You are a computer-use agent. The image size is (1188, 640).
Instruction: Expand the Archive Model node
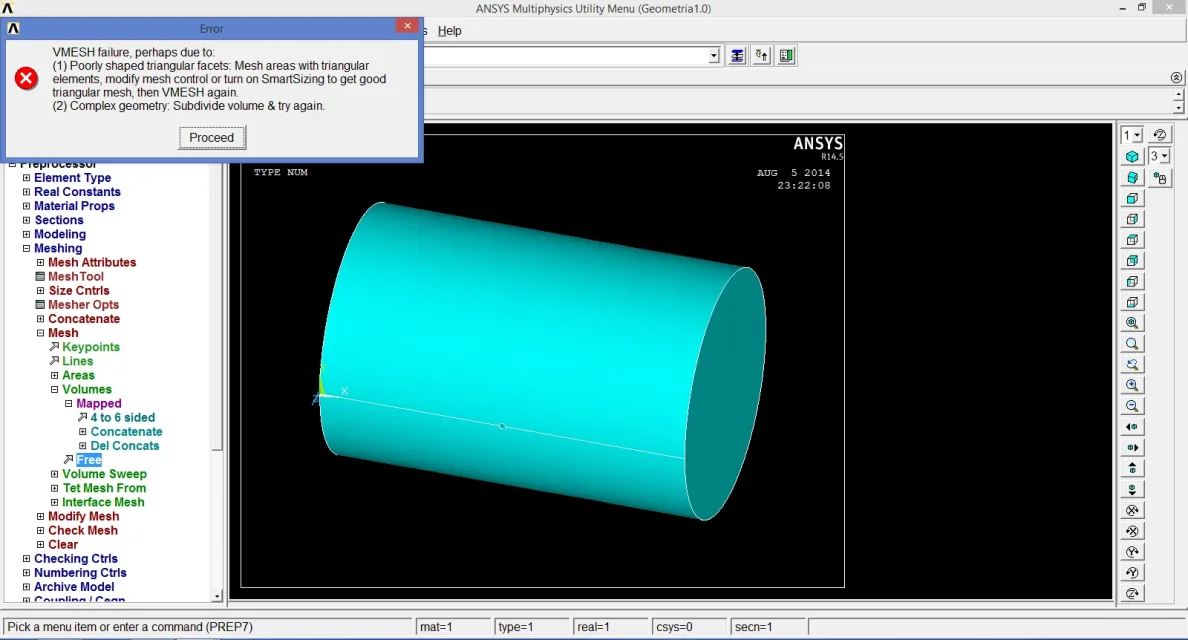27,587
